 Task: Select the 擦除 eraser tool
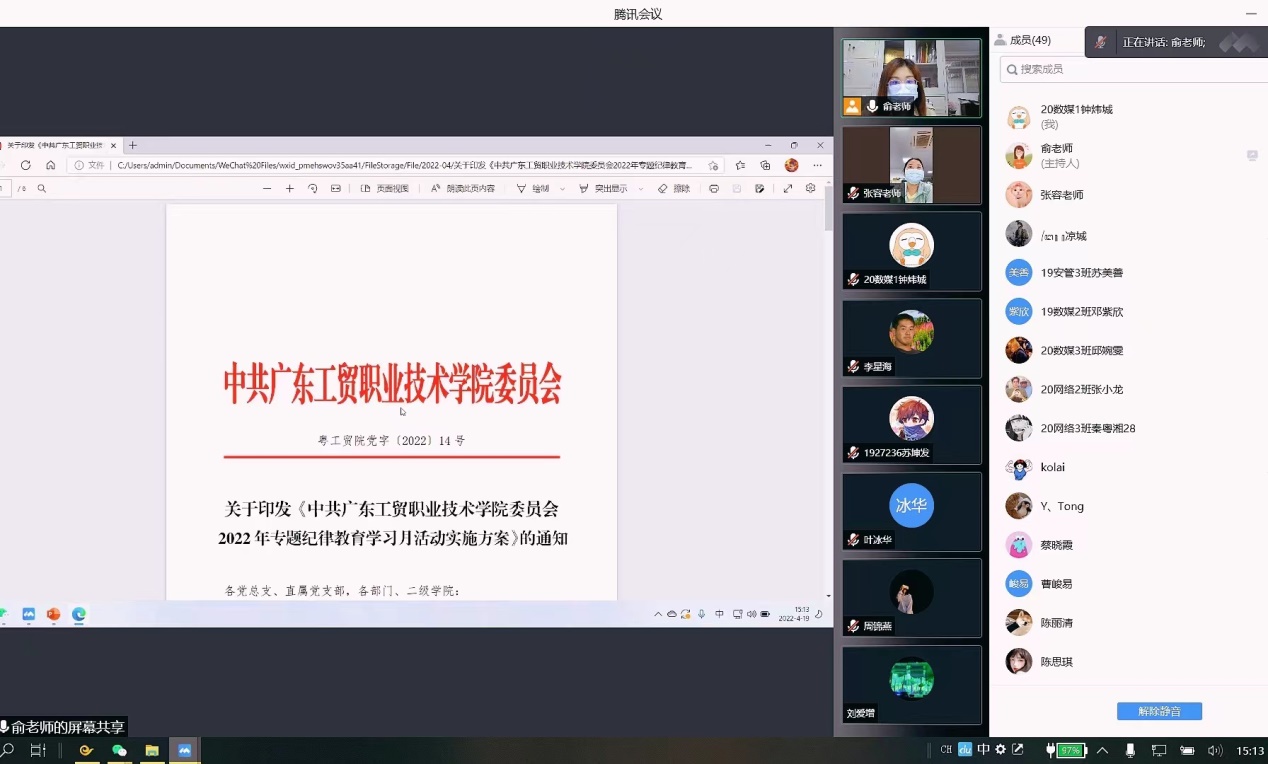coord(674,188)
